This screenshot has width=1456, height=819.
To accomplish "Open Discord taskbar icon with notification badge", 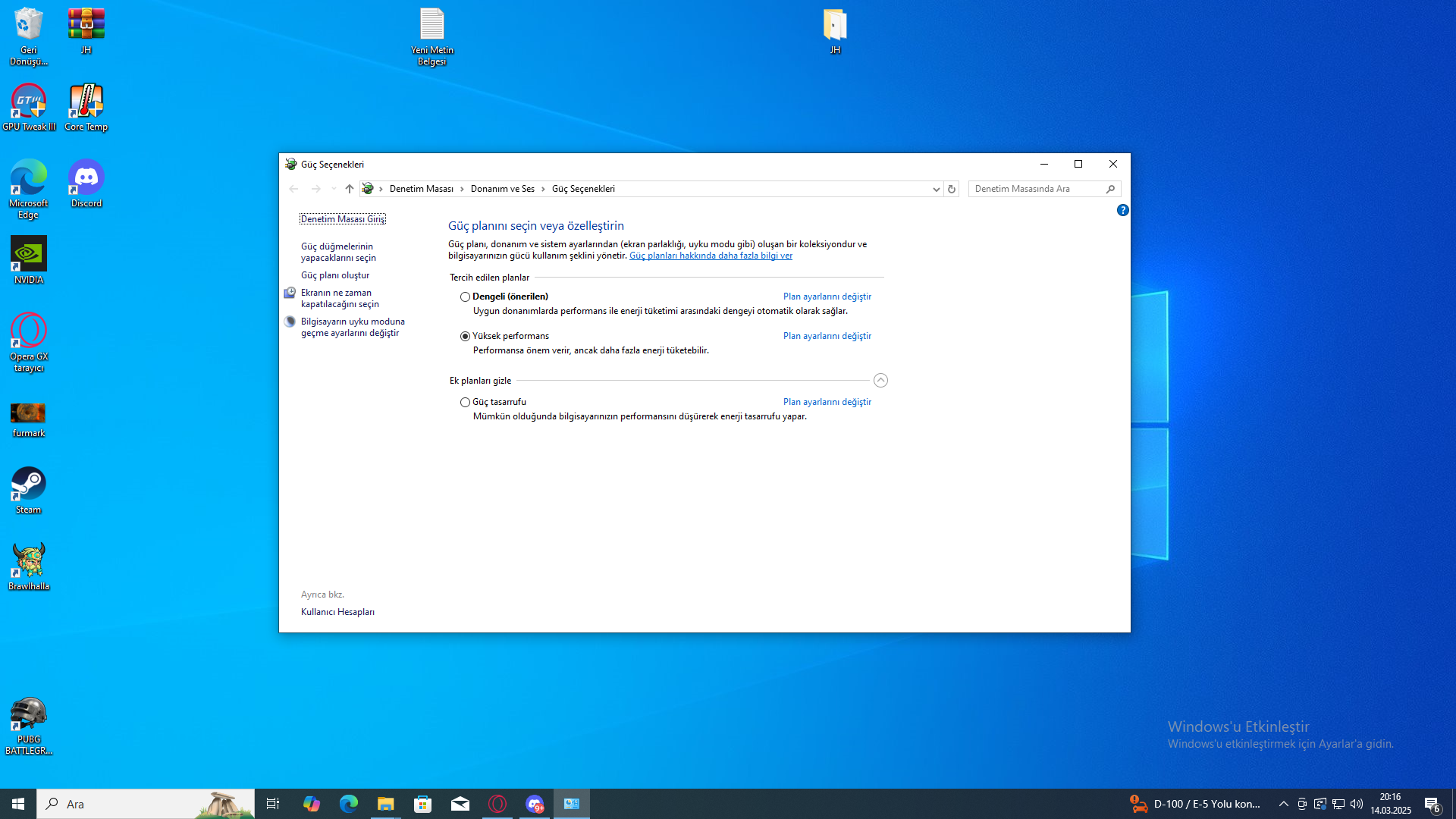I will tap(535, 804).
